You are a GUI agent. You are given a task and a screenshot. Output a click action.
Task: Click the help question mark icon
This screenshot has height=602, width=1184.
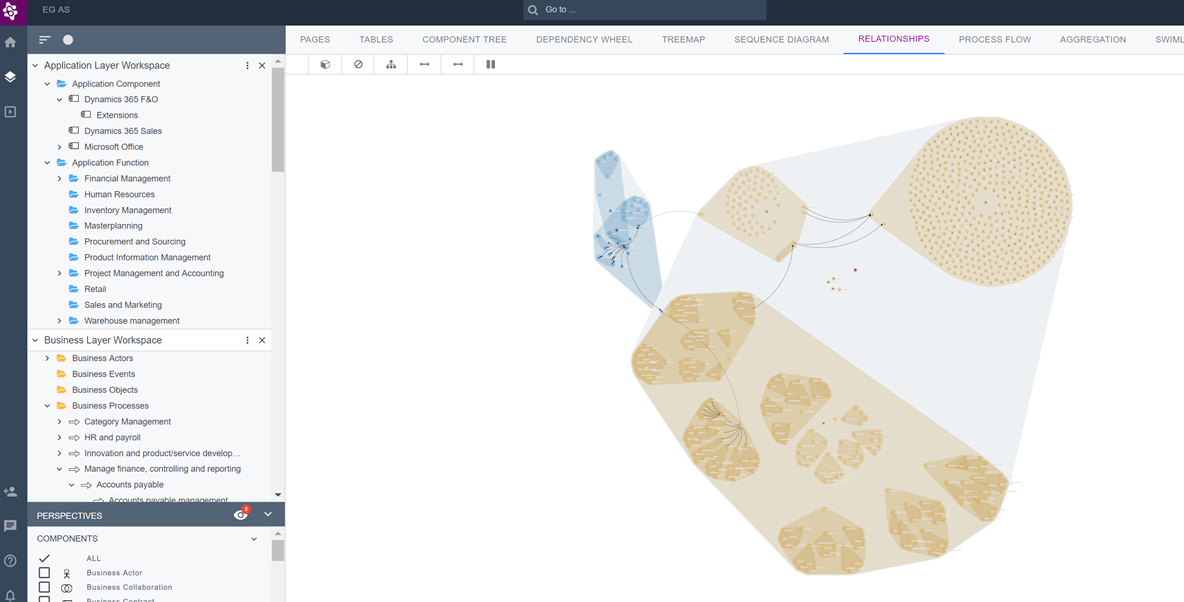click(10, 561)
